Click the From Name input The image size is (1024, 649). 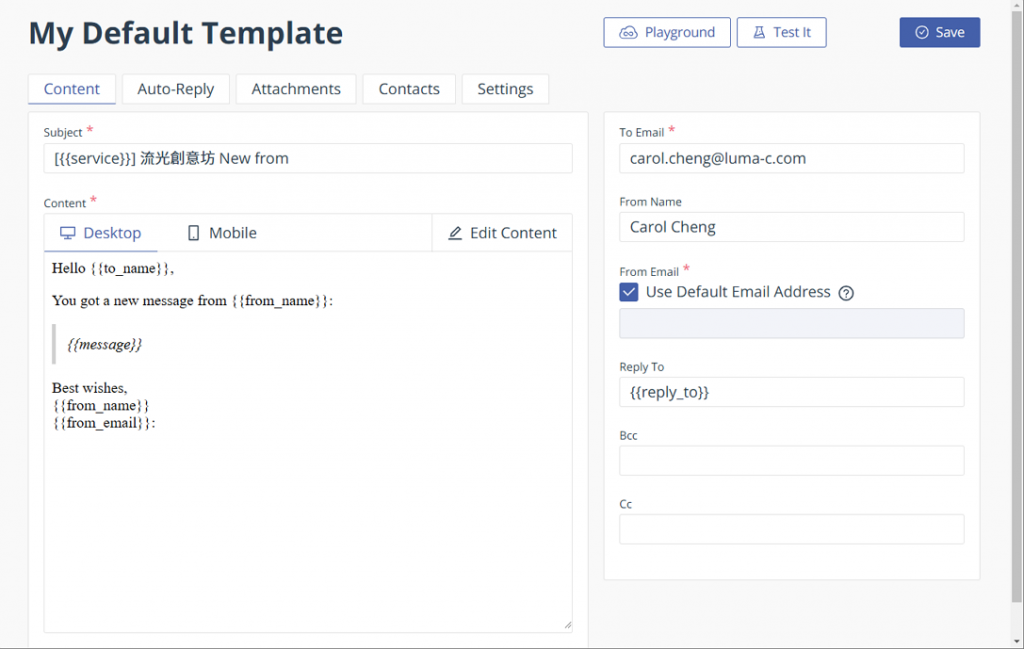pyautogui.click(x=791, y=227)
